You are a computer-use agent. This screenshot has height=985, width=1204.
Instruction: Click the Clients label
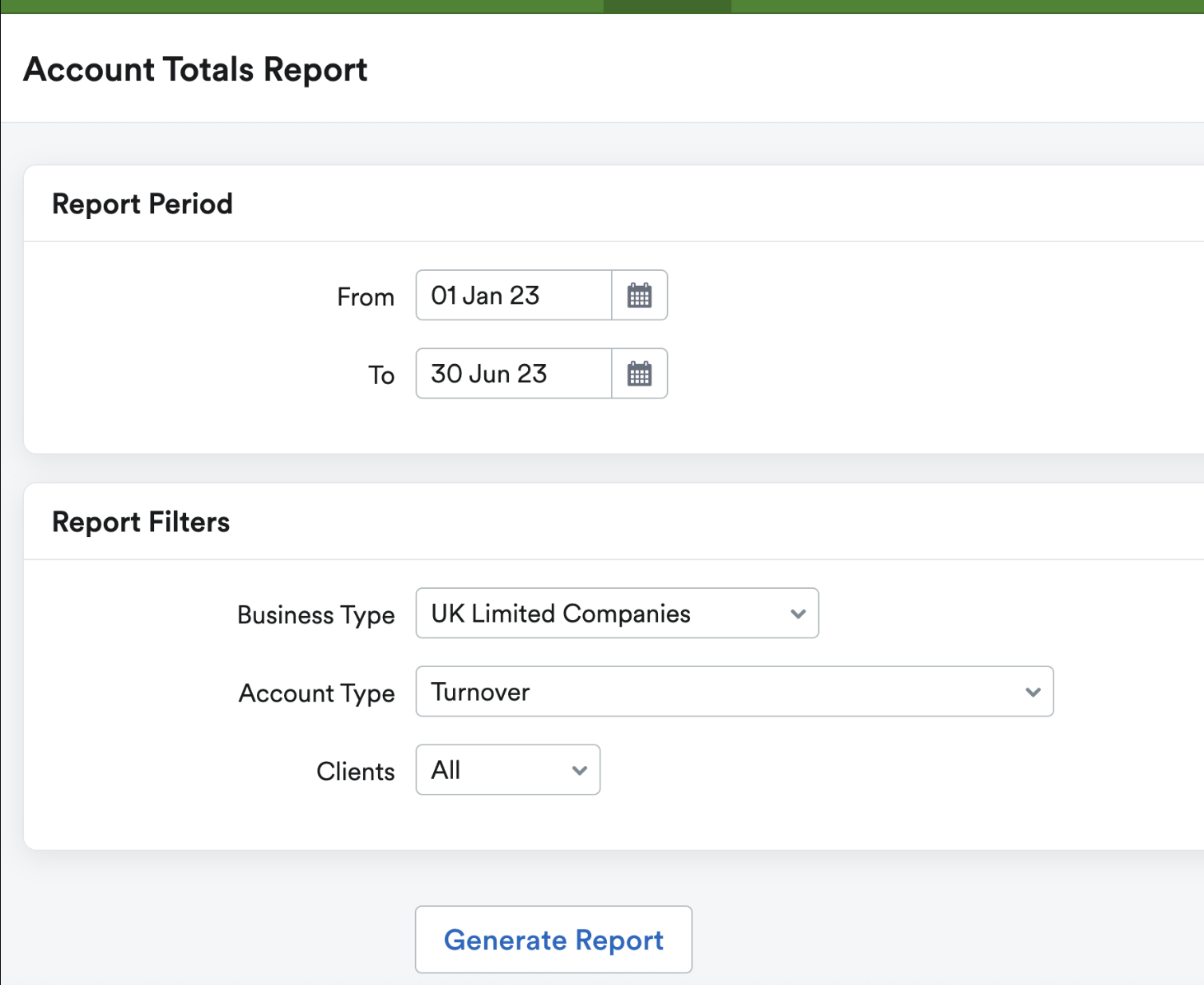[356, 772]
